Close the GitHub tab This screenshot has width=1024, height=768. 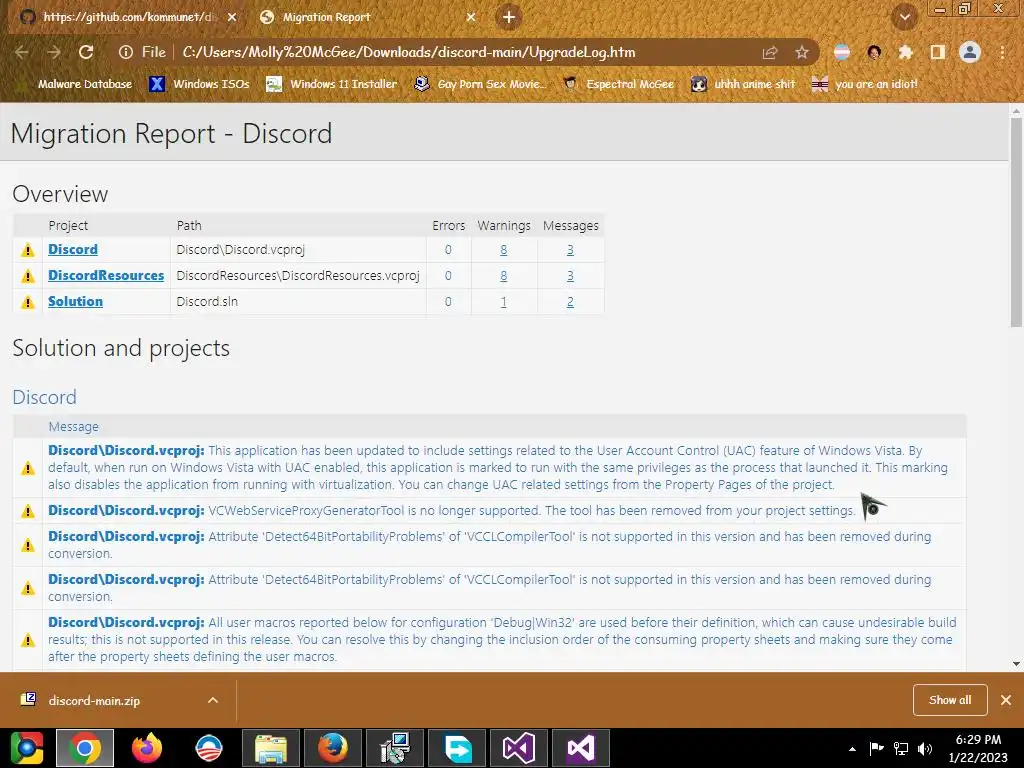(232, 18)
